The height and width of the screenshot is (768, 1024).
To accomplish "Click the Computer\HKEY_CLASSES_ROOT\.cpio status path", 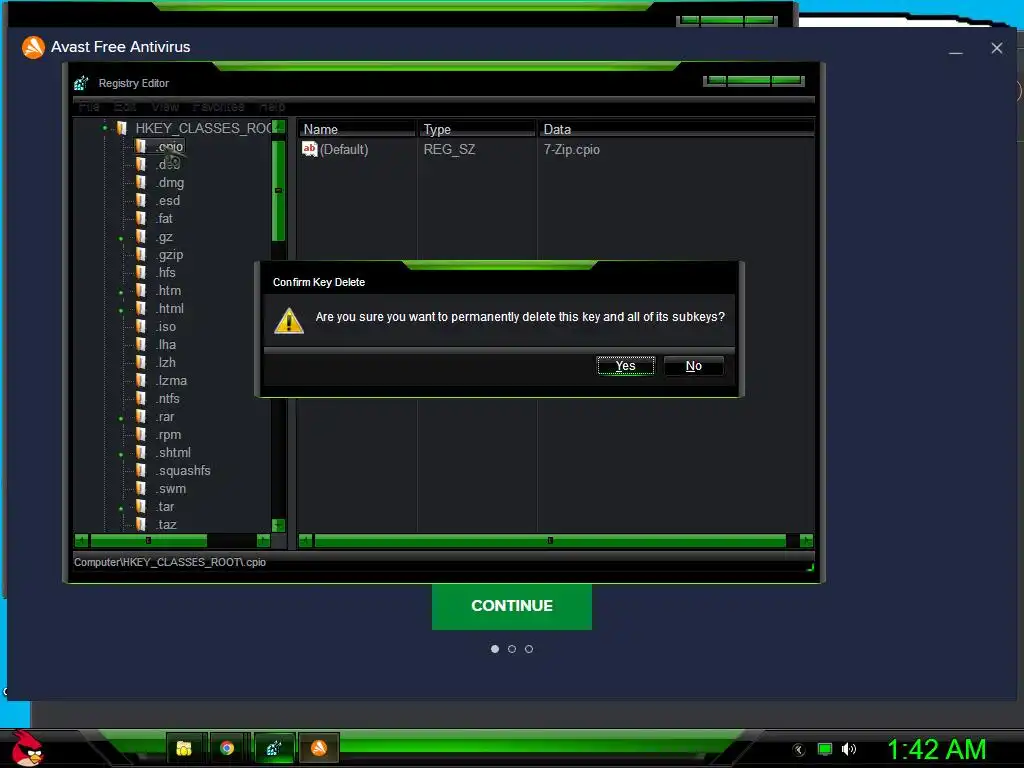I will point(170,562).
